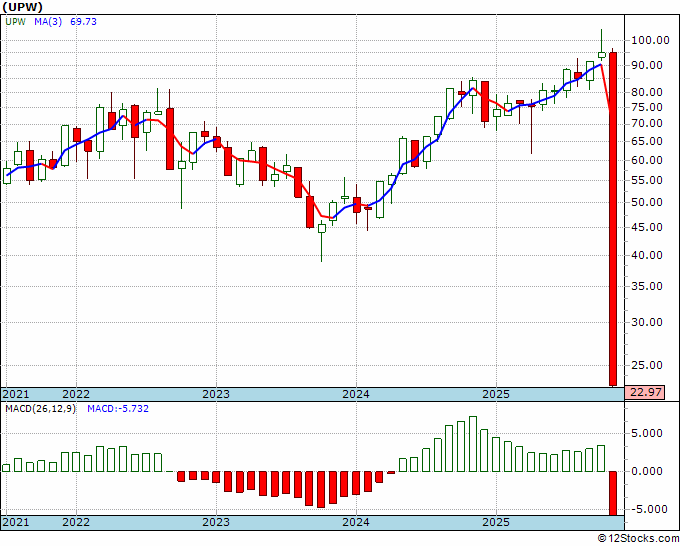Click 2022 on the MACD panel time axis
Viewport: 680px width, 546px height.
pos(76,522)
